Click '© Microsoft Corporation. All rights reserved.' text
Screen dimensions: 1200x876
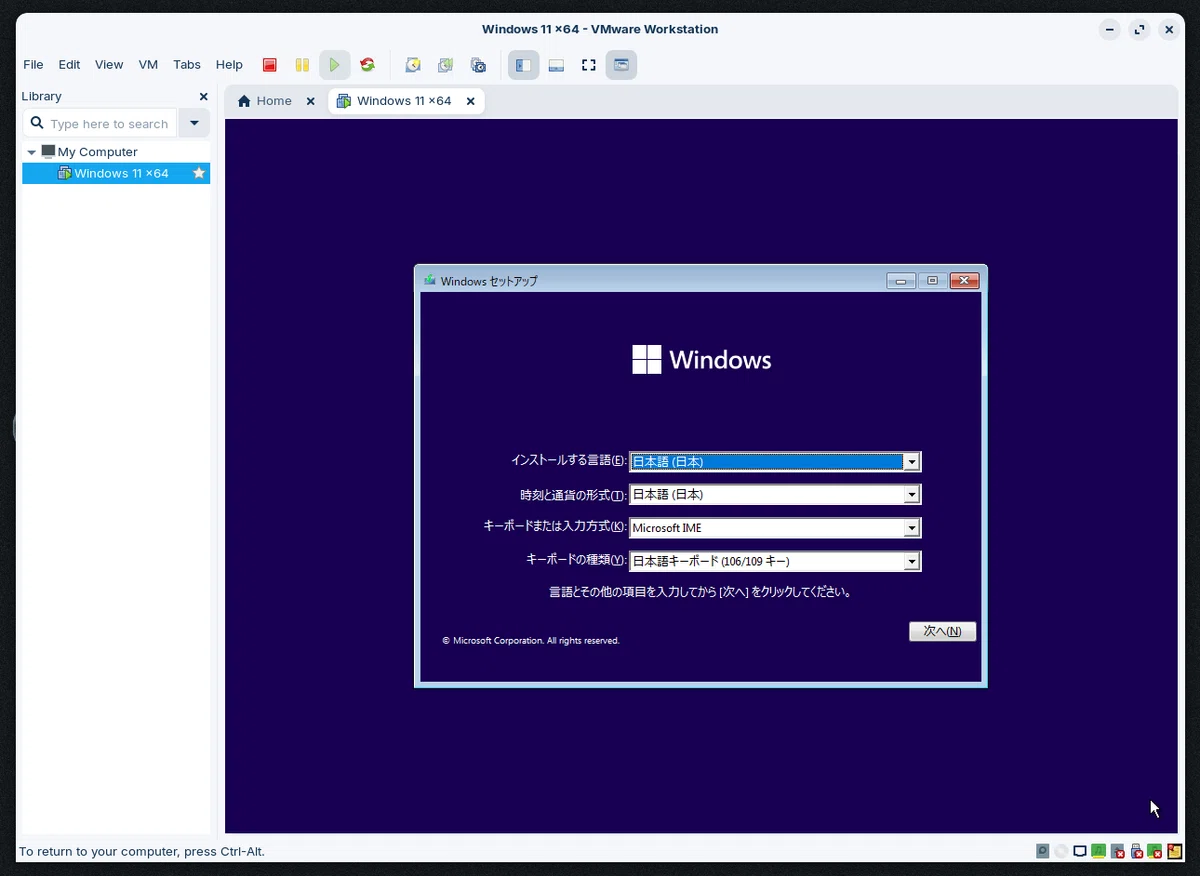pos(531,640)
